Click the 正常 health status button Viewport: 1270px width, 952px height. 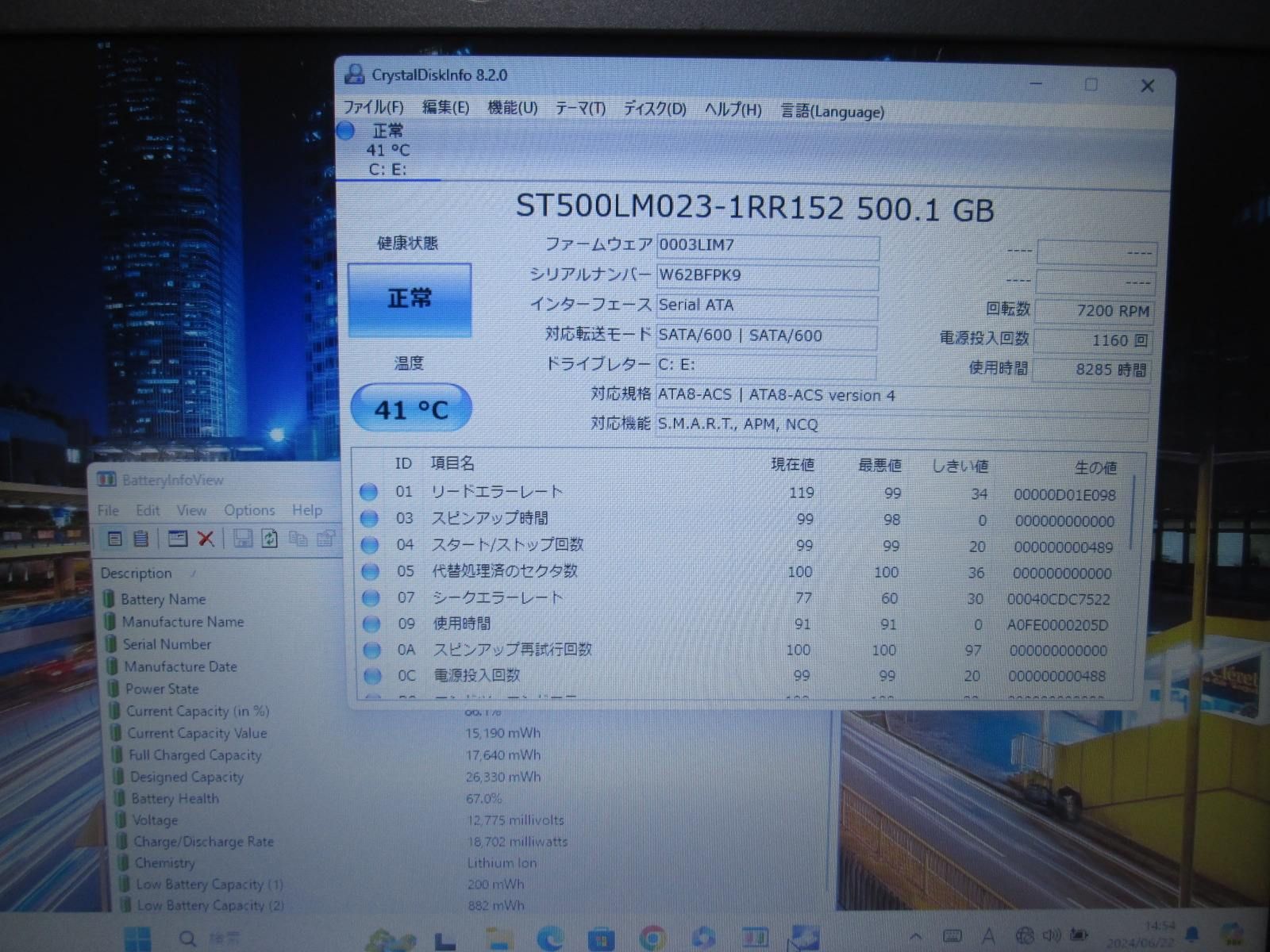[410, 299]
